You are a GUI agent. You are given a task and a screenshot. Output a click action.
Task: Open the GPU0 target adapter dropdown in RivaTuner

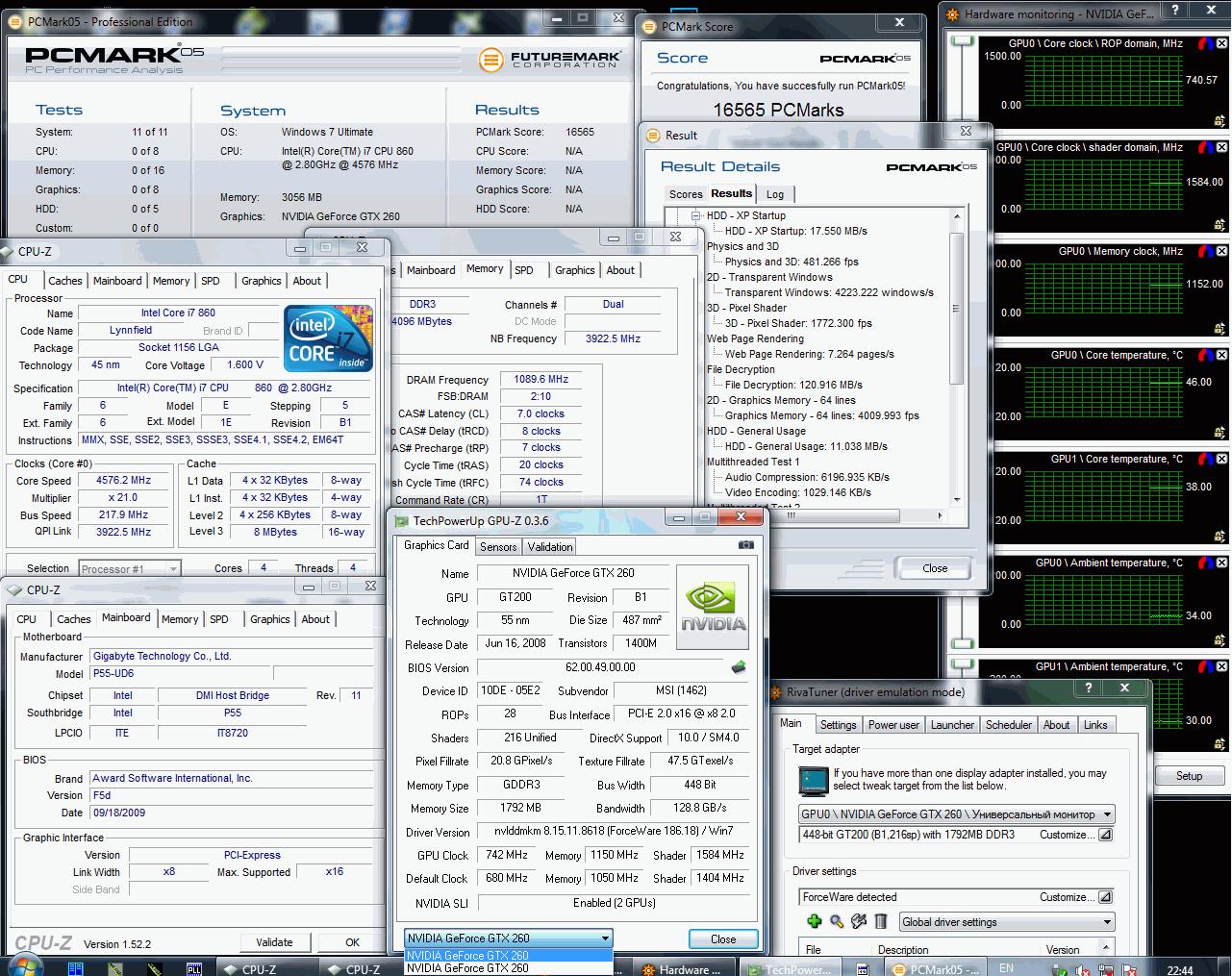(x=957, y=813)
